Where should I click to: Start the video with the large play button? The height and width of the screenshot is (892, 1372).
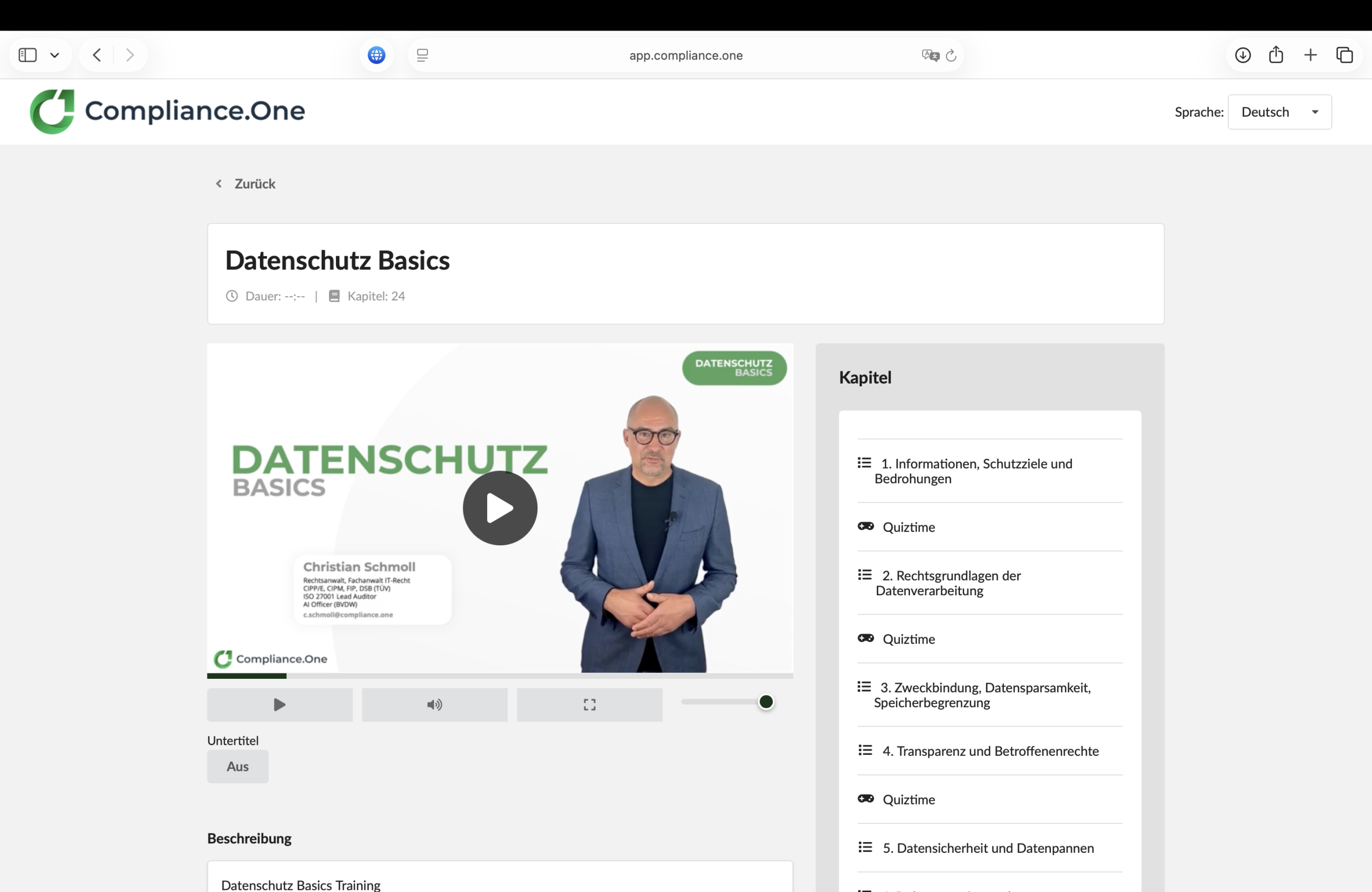pos(500,508)
